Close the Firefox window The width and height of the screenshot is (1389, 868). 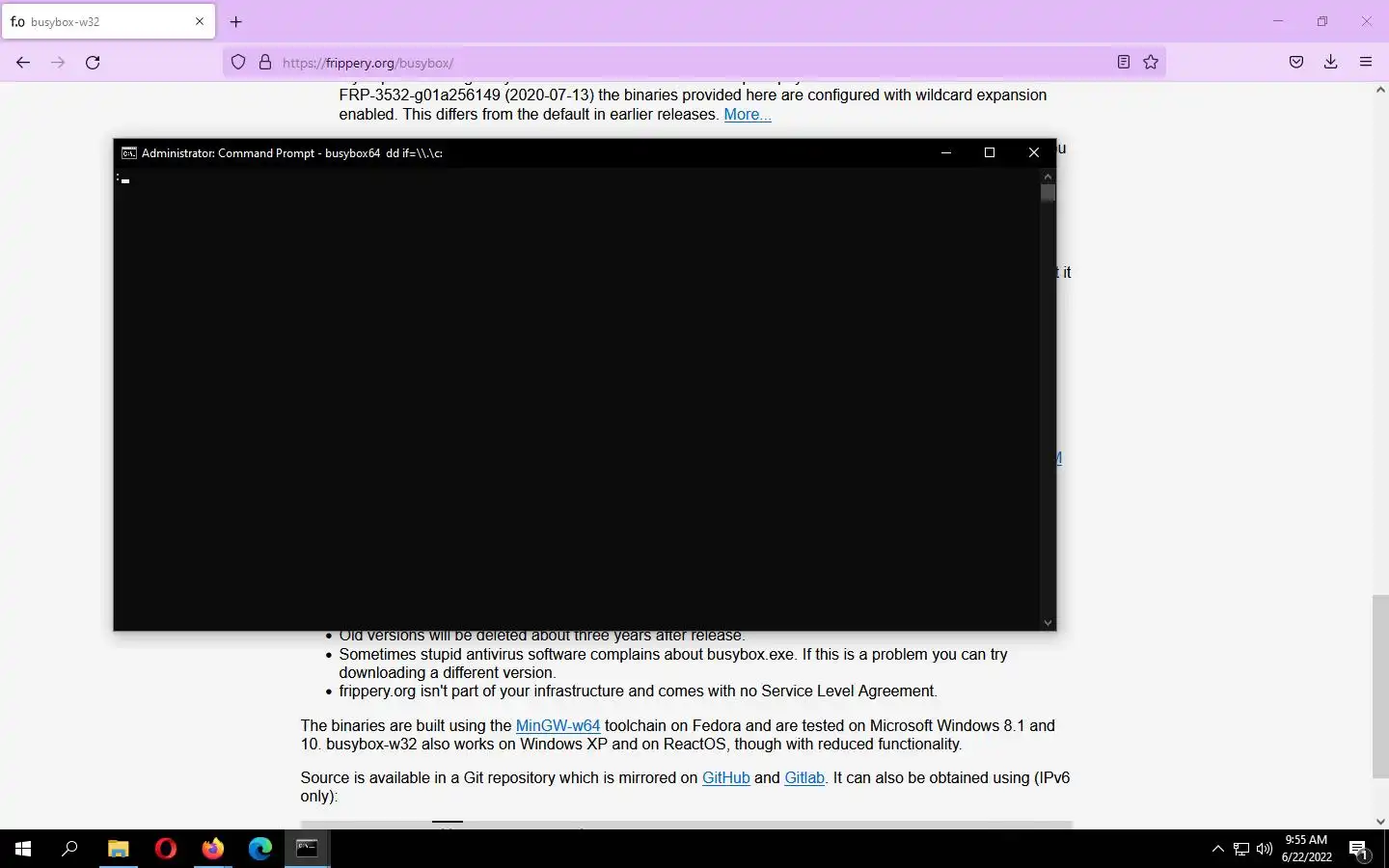[1367, 21]
